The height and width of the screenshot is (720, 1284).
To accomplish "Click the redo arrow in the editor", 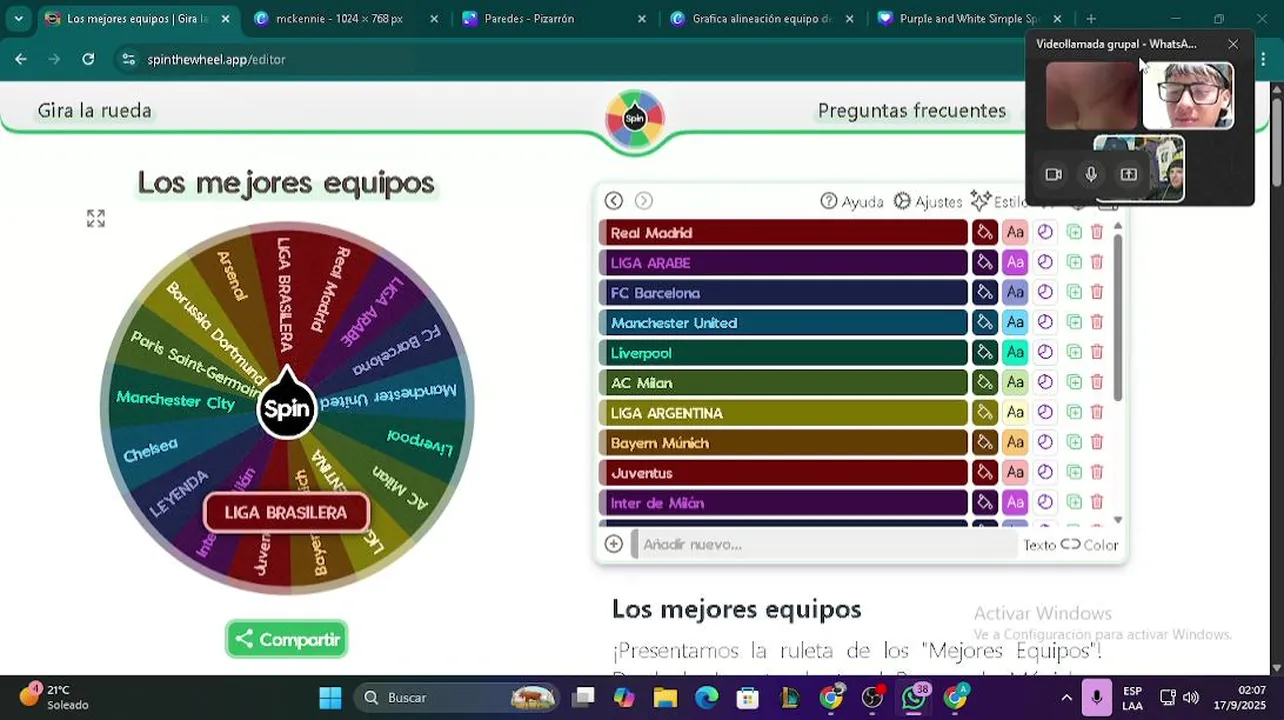I will 644,201.
